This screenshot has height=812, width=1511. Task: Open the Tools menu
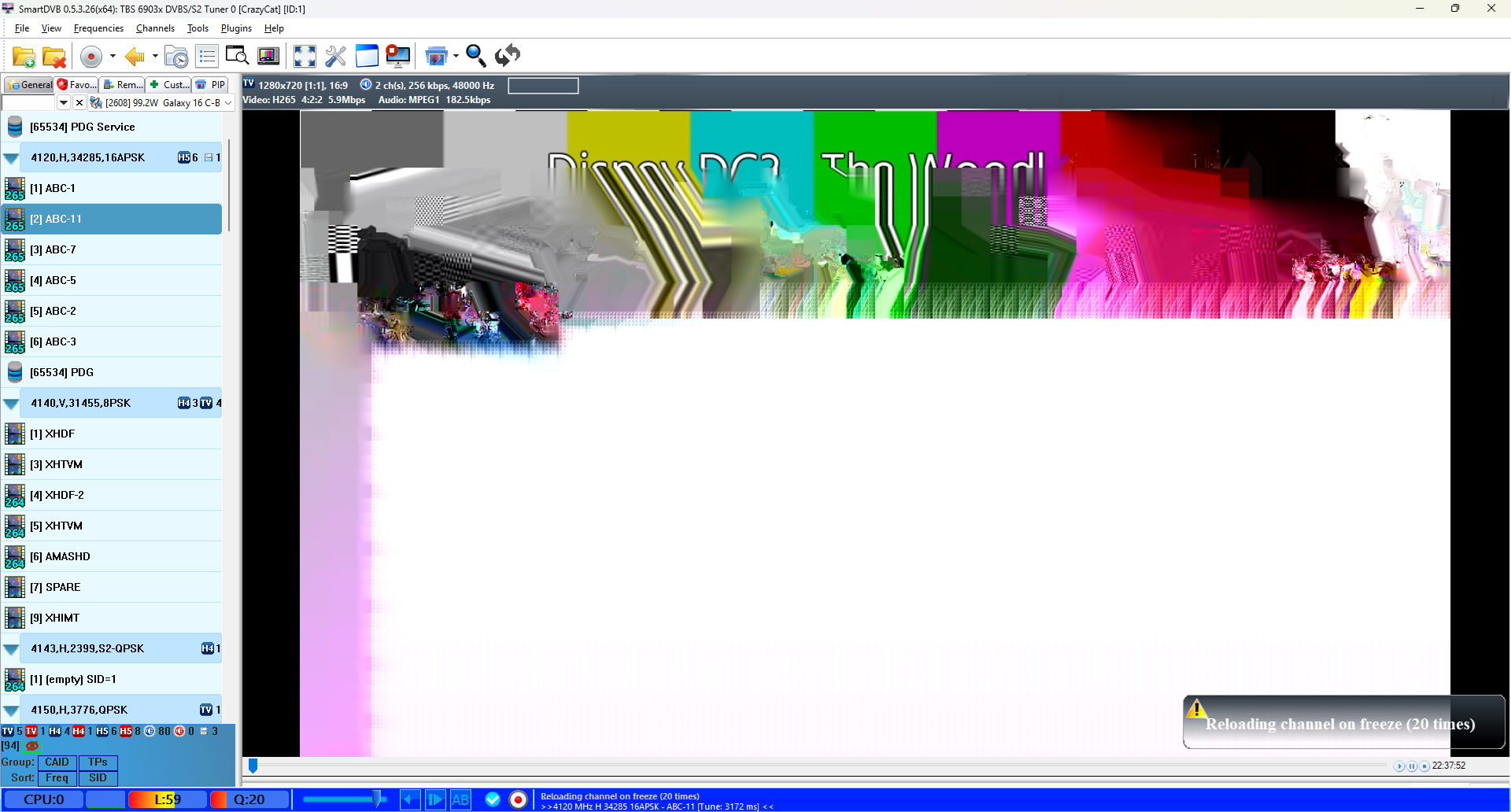198,28
